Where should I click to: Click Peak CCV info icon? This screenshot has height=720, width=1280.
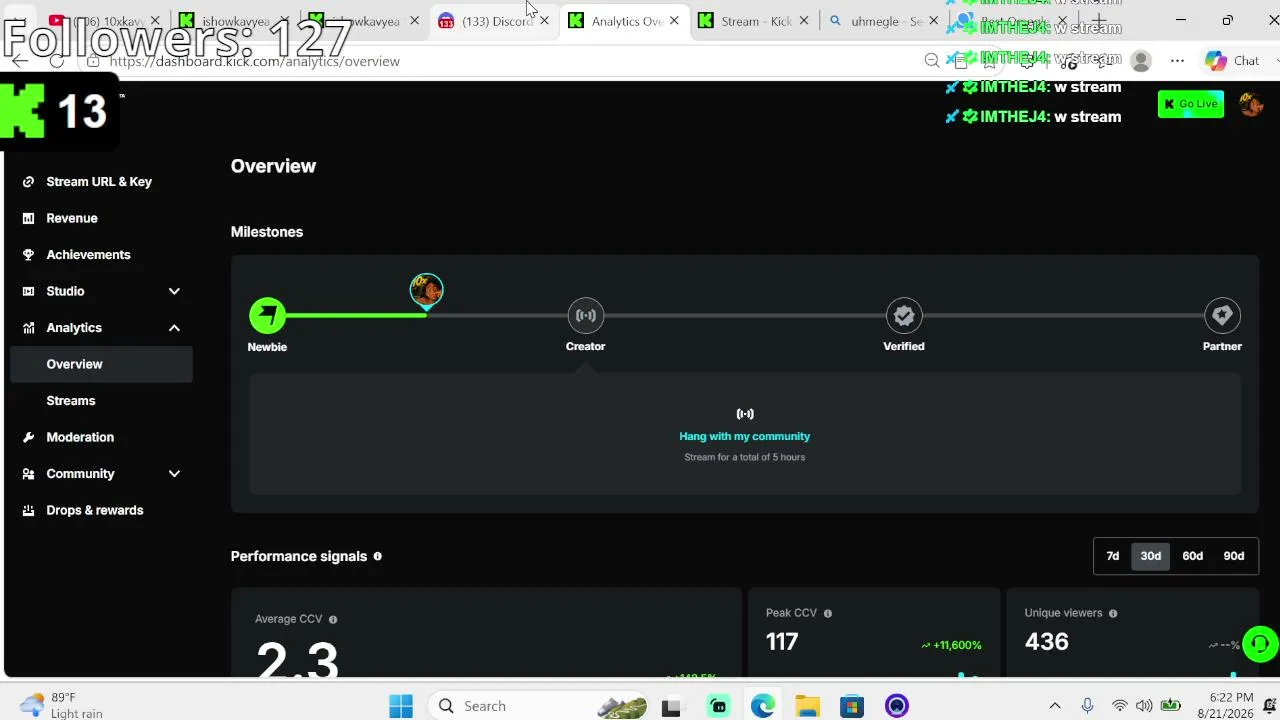827,613
